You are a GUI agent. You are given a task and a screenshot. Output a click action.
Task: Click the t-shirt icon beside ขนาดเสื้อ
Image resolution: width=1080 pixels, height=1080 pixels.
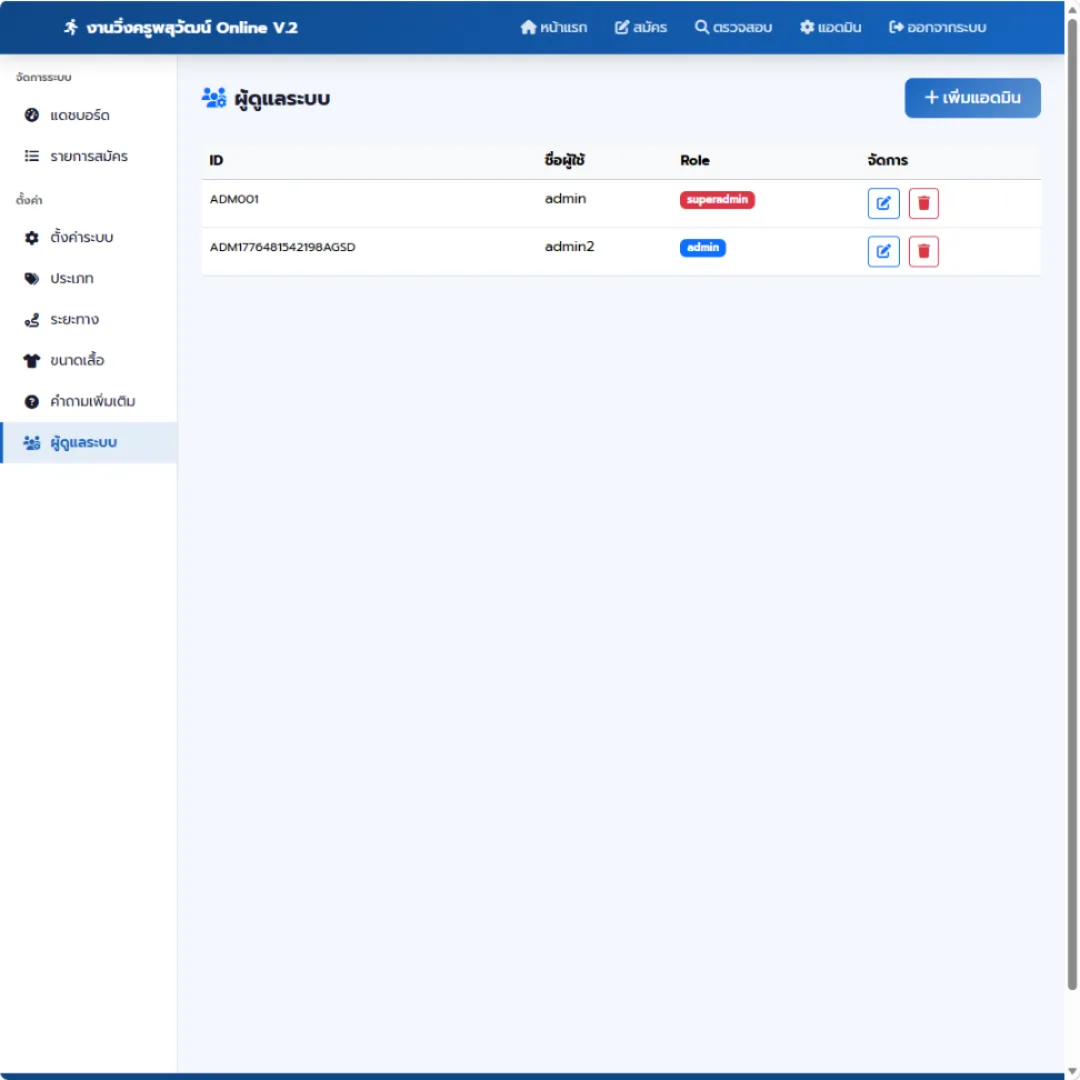pos(32,360)
